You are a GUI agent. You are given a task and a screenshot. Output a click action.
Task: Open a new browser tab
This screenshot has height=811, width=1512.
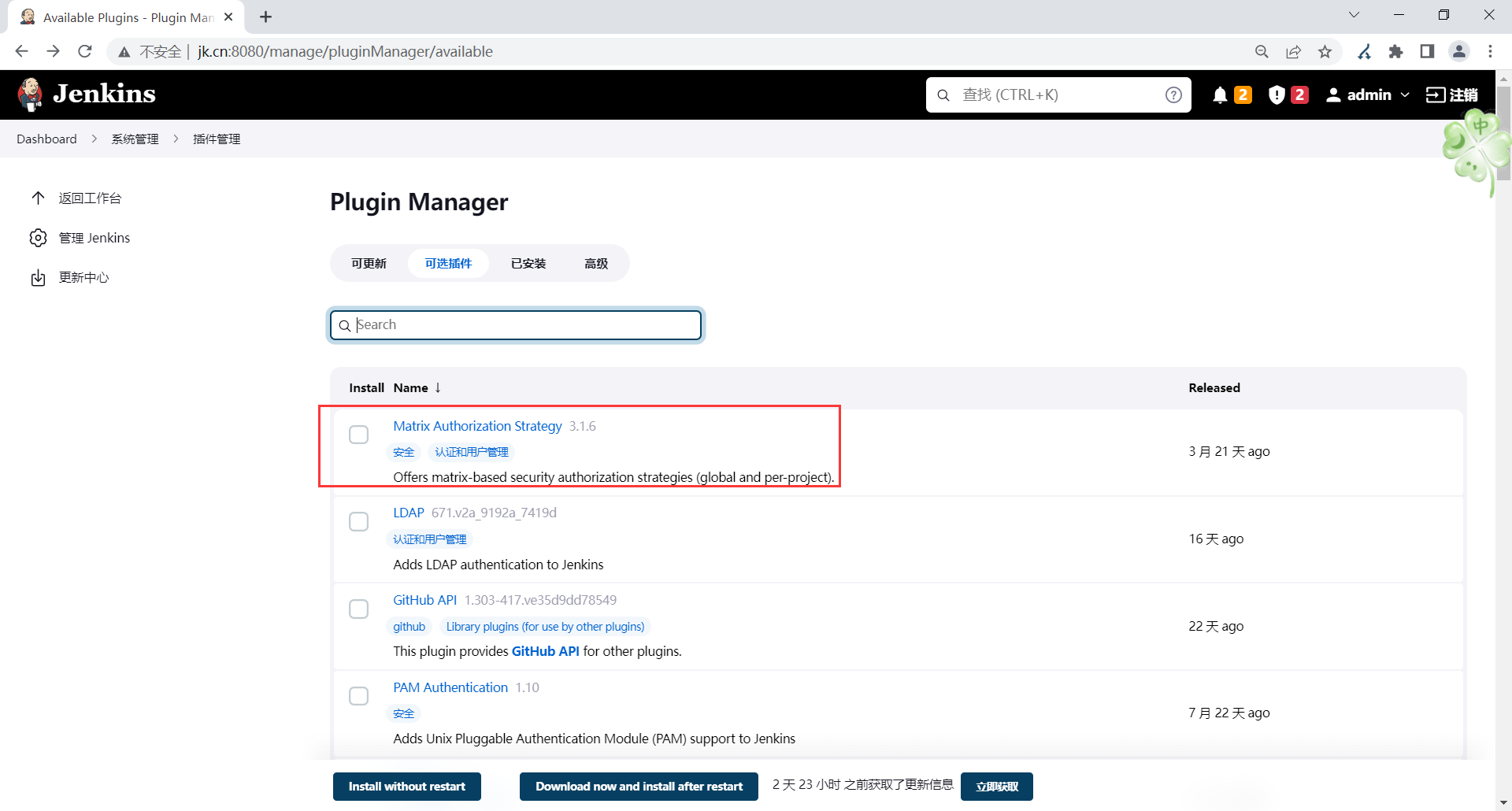coord(266,17)
